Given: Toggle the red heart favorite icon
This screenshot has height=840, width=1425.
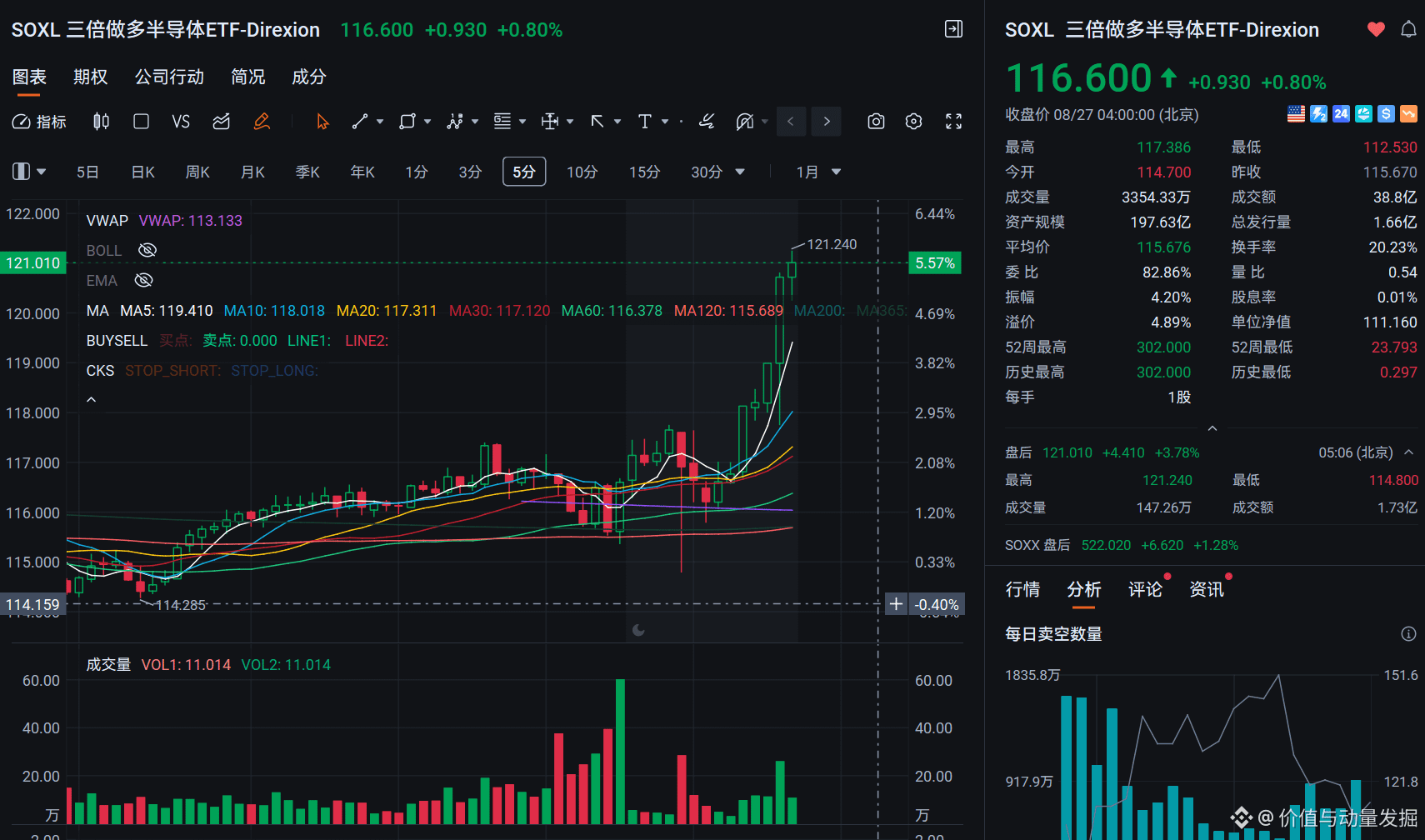Looking at the screenshot, I should click(1376, 29).
